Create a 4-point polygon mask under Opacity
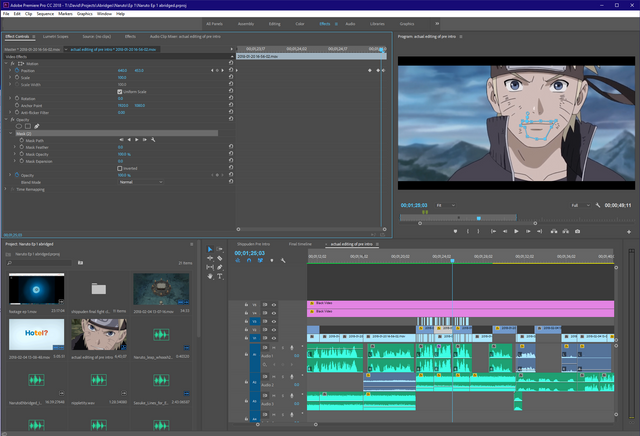 click(28, 126)
